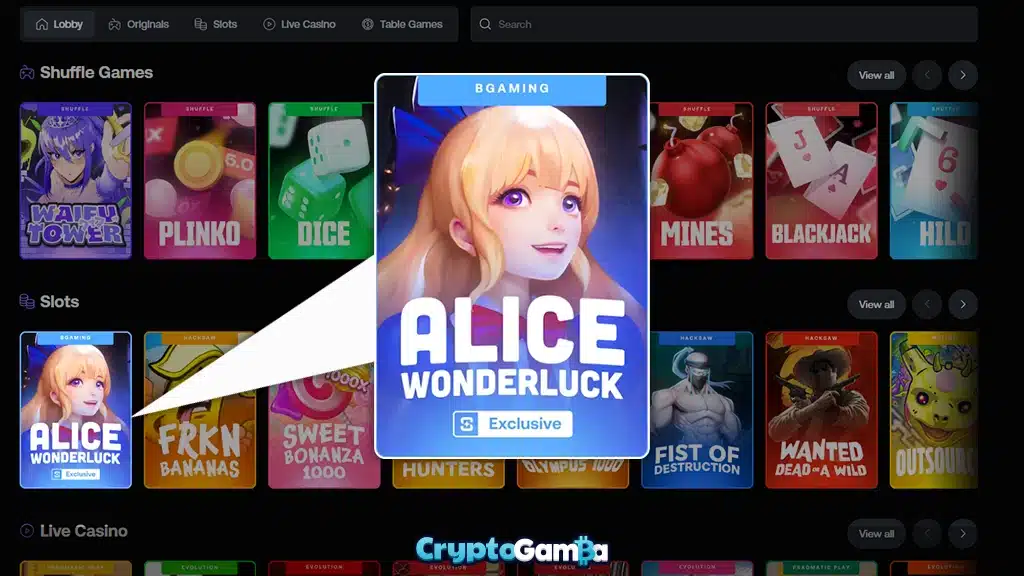
Task: Click the Live Casino heading text
Action: click(84, 531)
